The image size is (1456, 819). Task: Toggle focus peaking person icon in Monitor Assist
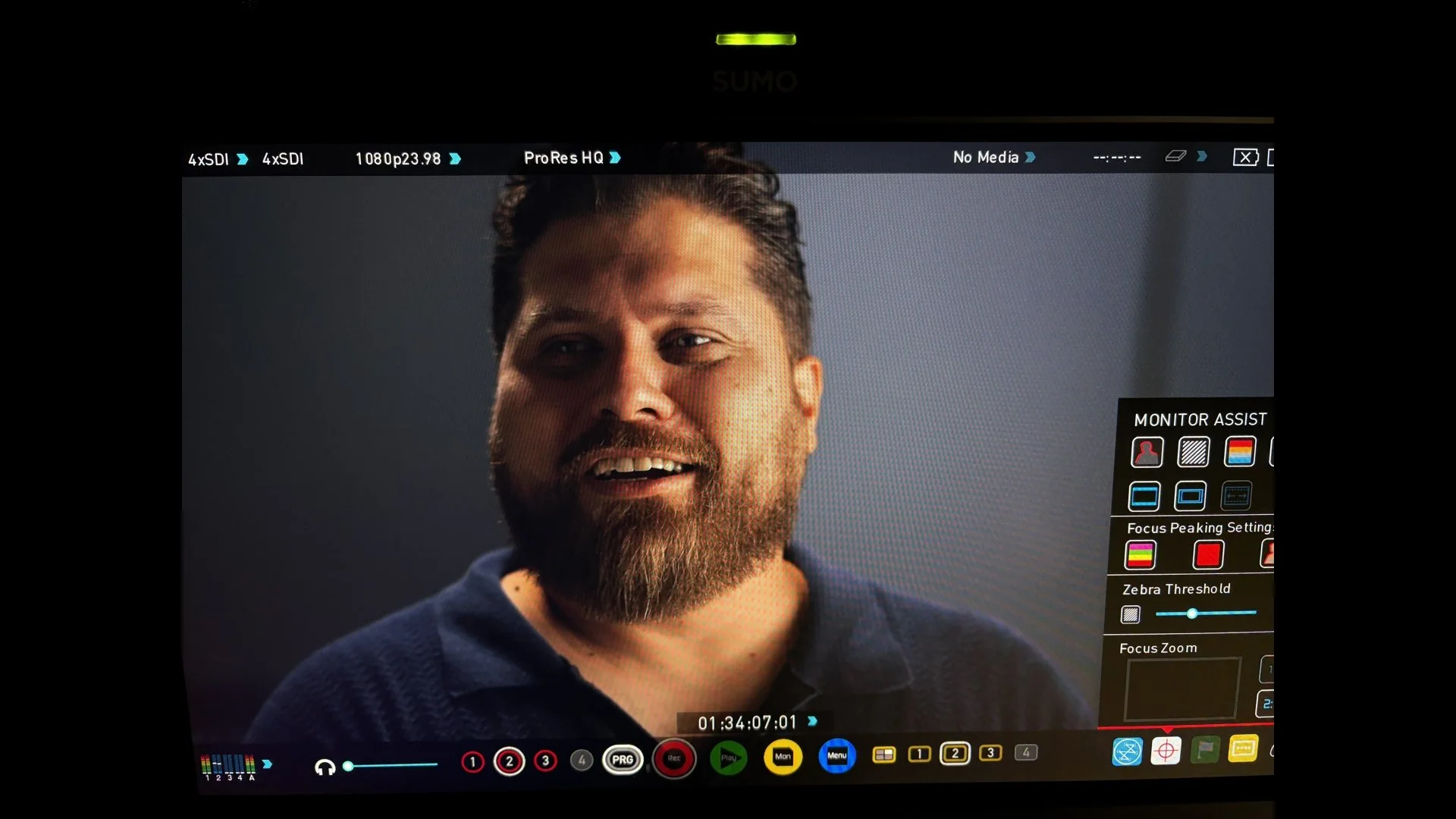pyautogui.click(x=1147, y=452)
